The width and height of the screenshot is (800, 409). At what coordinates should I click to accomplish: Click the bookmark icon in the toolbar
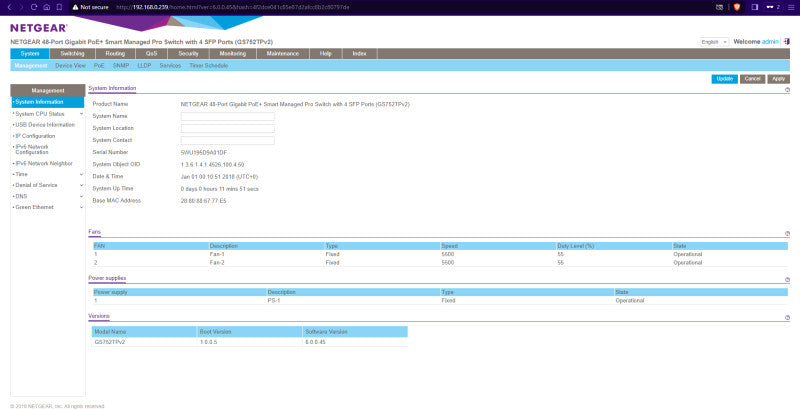59,7
